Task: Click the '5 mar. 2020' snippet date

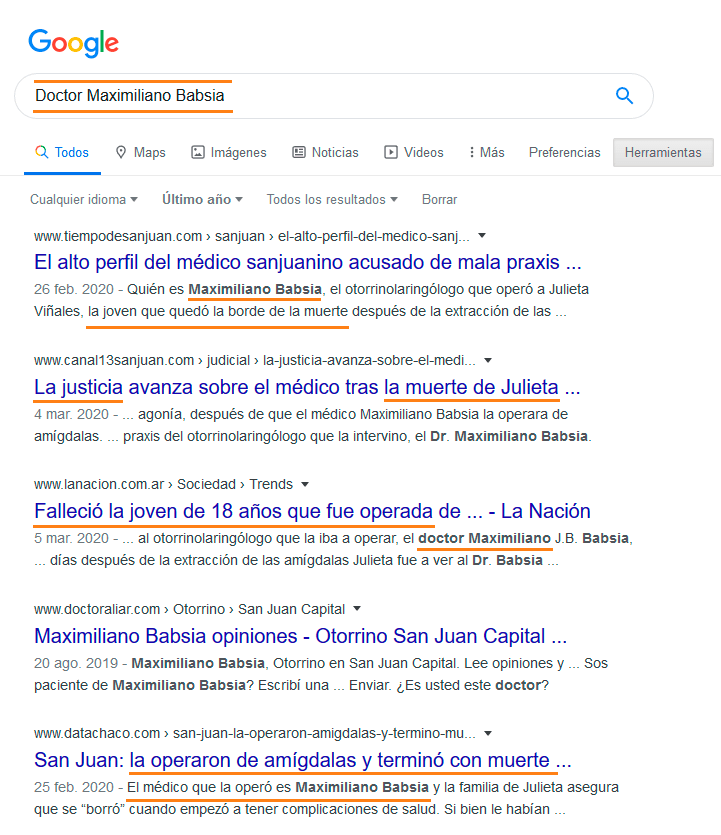Action: tap(71, 538)
